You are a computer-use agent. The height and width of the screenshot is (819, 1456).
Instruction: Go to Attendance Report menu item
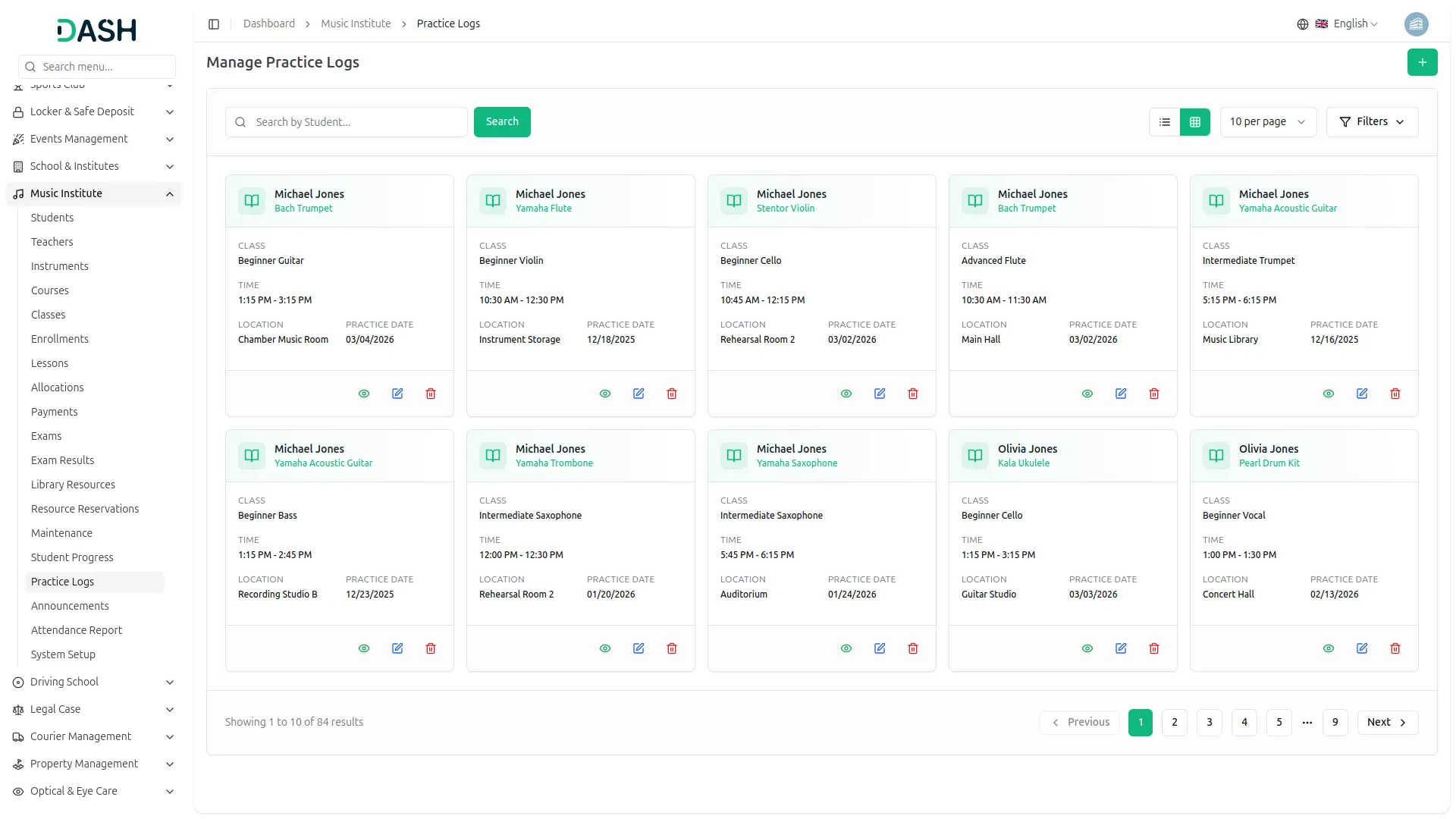77,630
